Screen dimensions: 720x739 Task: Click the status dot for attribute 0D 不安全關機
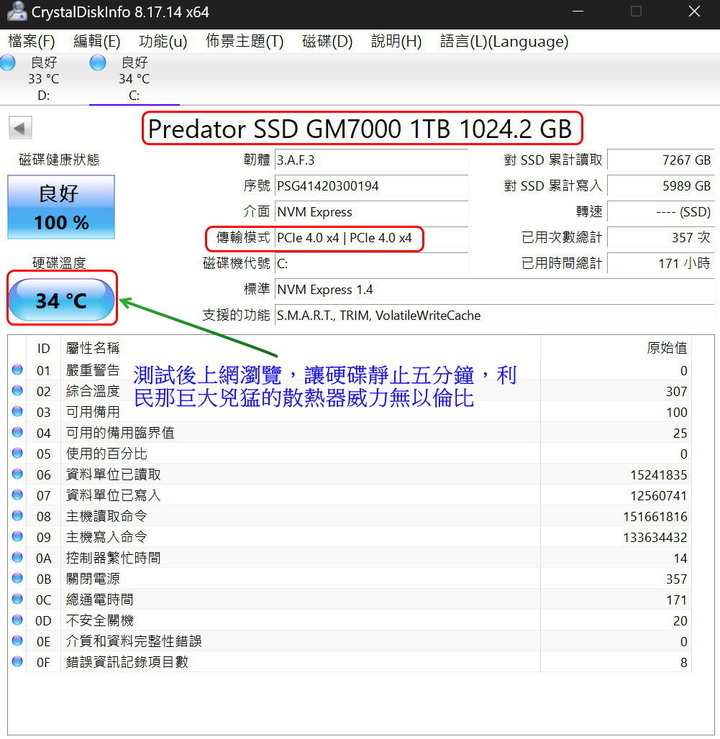(x=17, y=620)
